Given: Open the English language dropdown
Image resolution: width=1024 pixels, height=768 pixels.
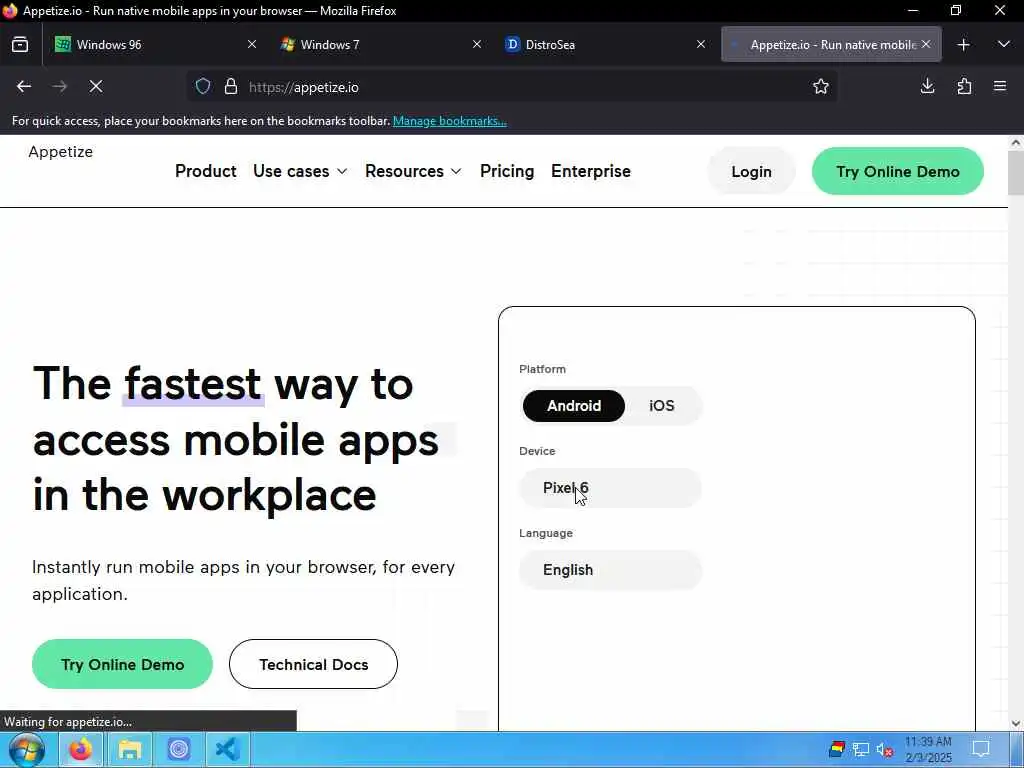Looking at the screenshot, I should click(611, 570).
